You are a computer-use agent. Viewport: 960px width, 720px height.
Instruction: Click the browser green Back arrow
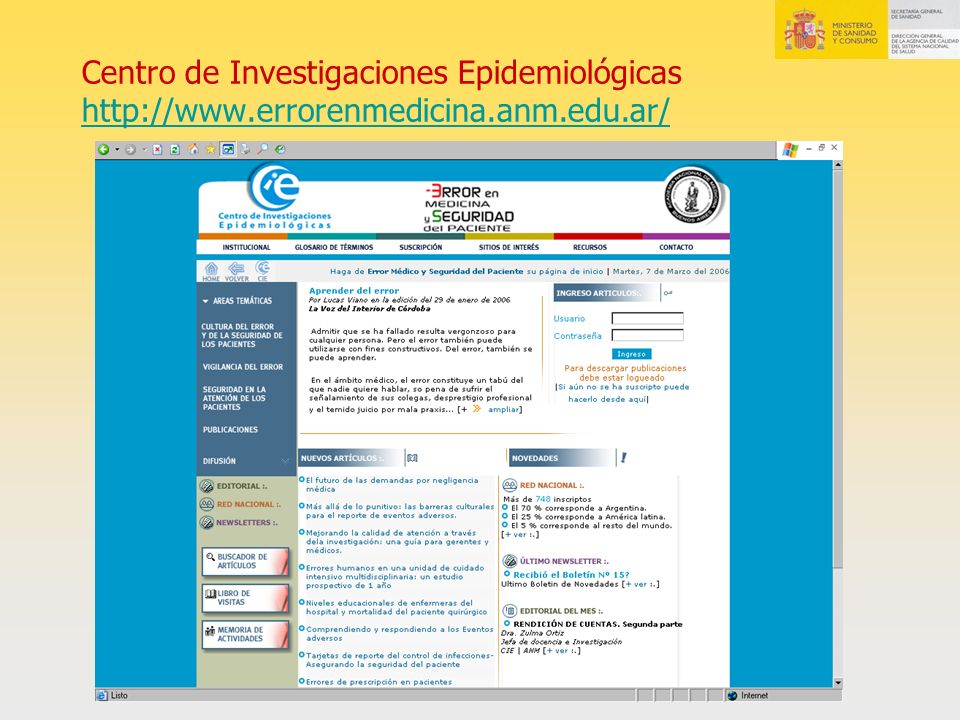click(103, 149)
